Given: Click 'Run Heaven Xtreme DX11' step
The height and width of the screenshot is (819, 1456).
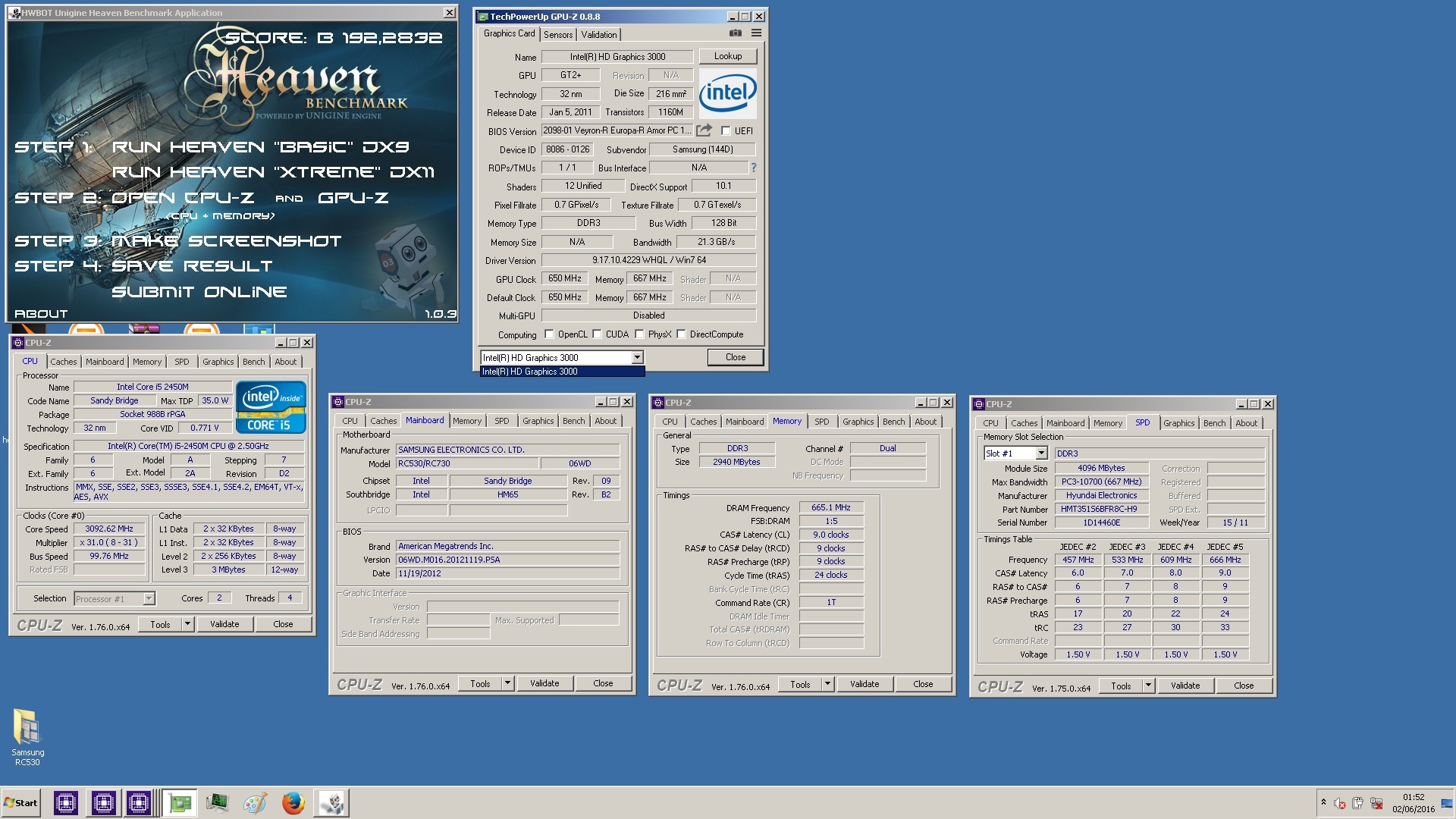Looking at the screenshot, I should pyautogui.click(x=273, y=172).
